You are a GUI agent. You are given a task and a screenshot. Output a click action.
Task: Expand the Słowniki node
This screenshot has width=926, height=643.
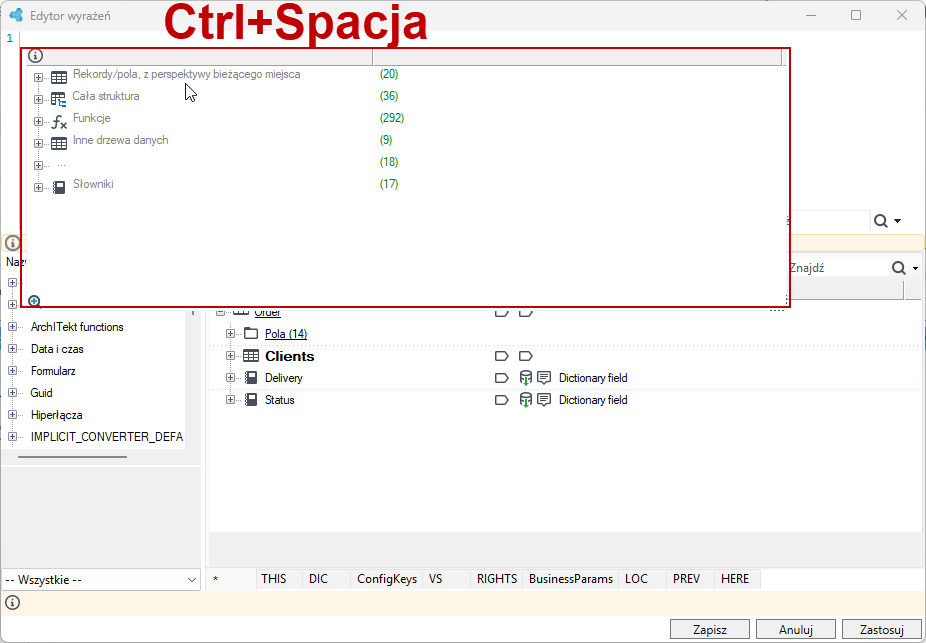(x=38, y=188)
